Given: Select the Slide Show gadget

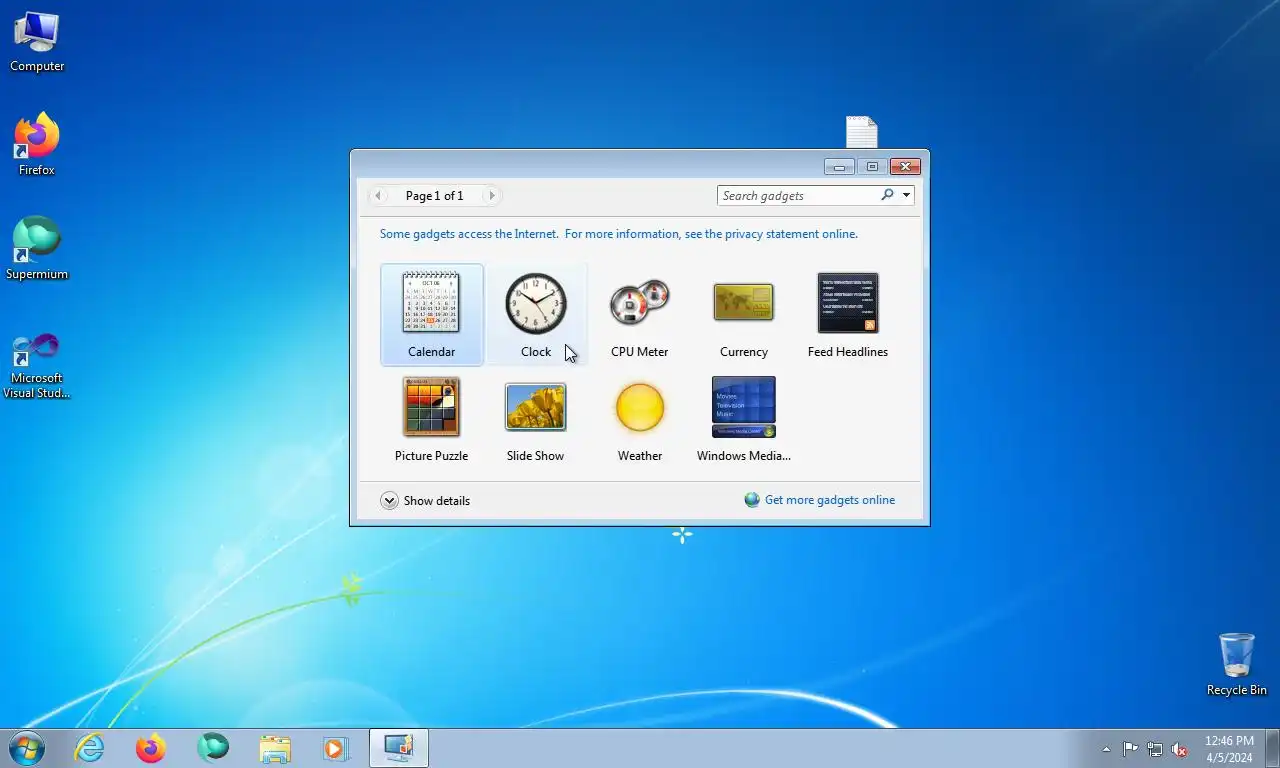Looking at the screenshot, I should pos(535,406).
